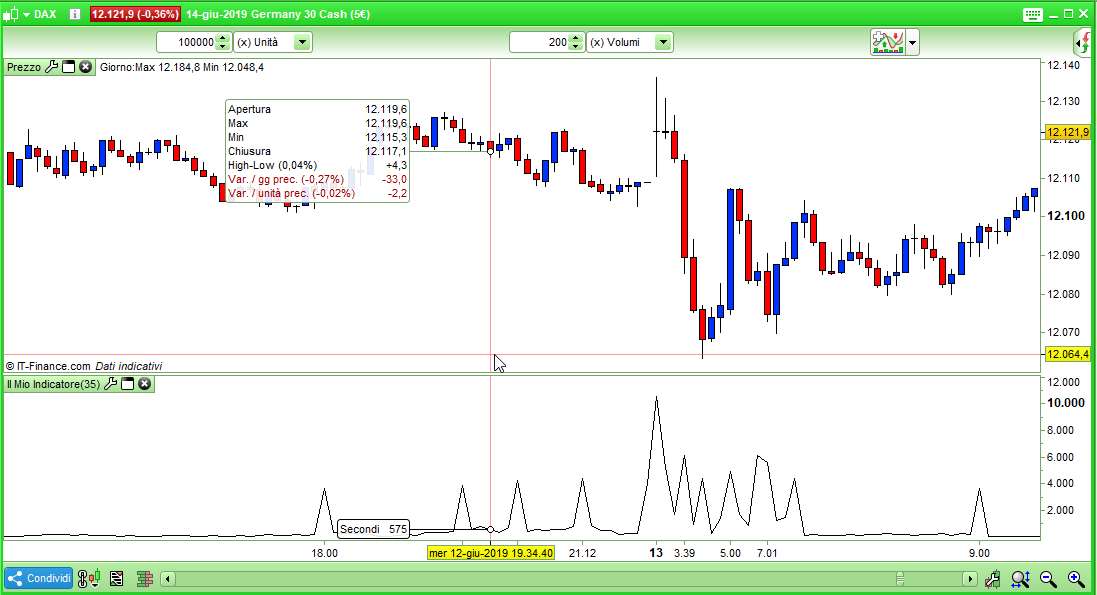Click the 9.00 time axis label

point(979,553)
